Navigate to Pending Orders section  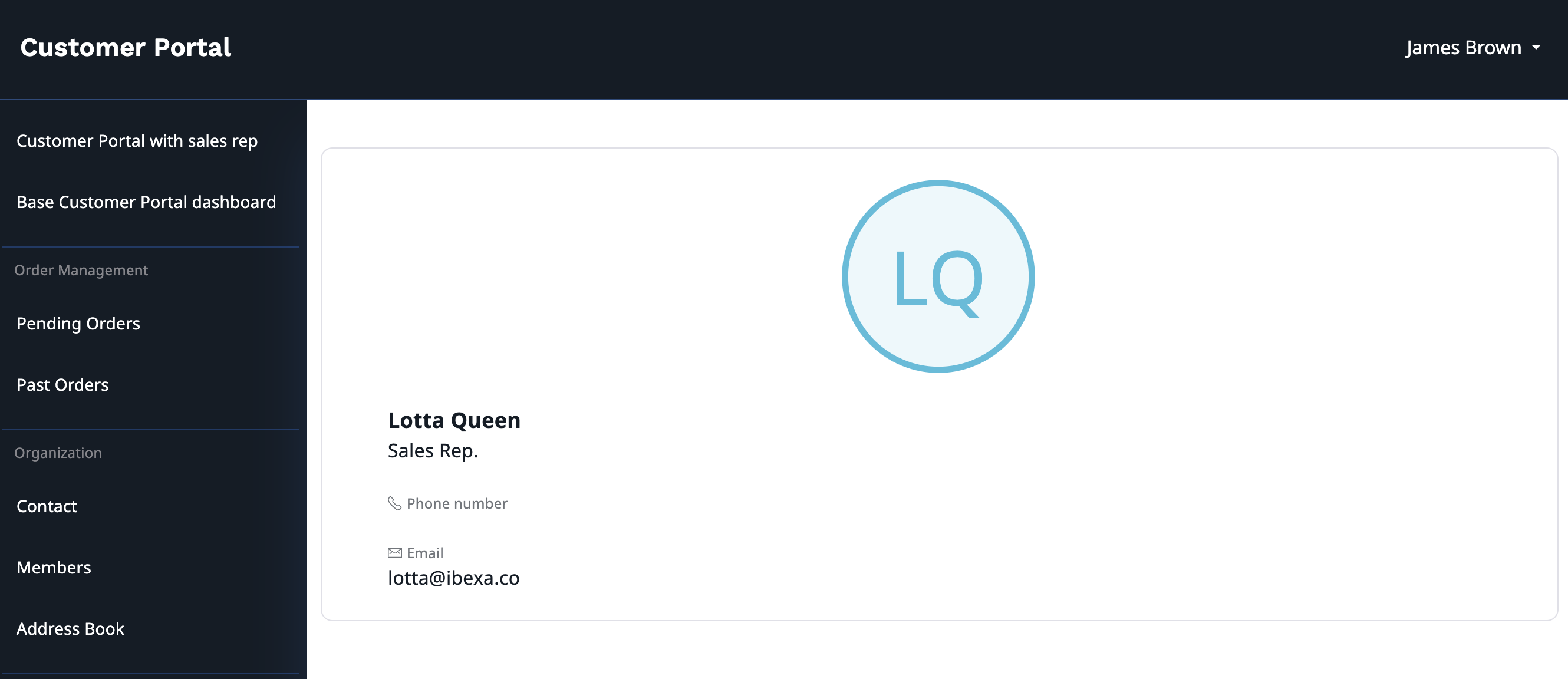click(x=78, y=323)
